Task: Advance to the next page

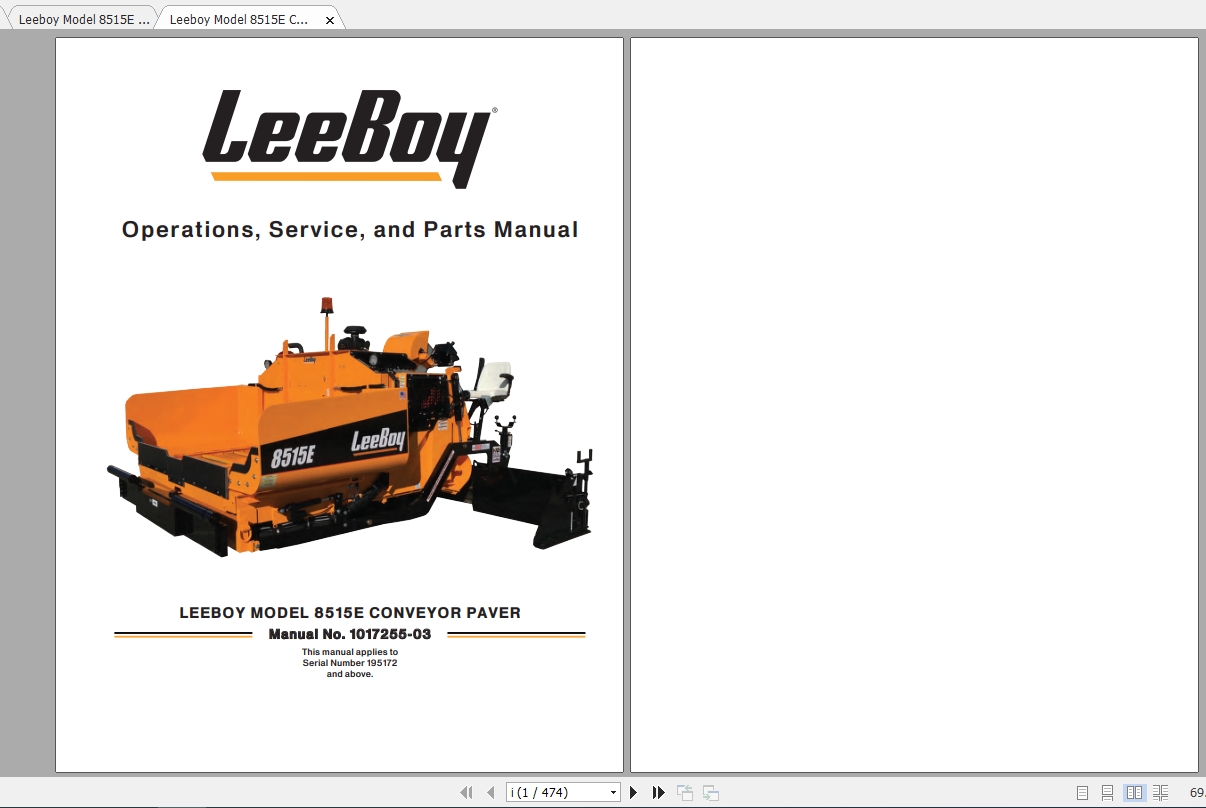Action: 634,791
